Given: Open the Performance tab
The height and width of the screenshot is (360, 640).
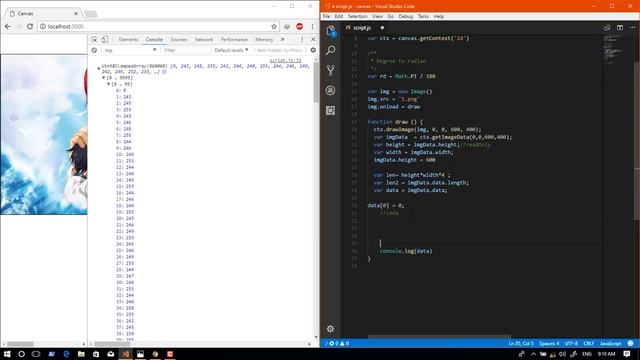Looking at the screenshot, I should click(234, 40).
